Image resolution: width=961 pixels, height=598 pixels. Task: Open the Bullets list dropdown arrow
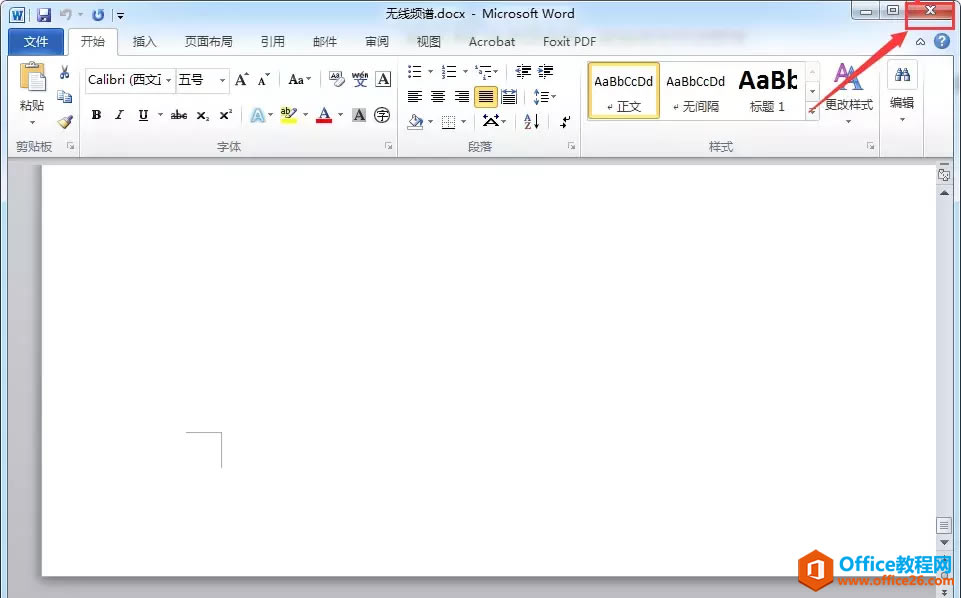click(430, 72)
